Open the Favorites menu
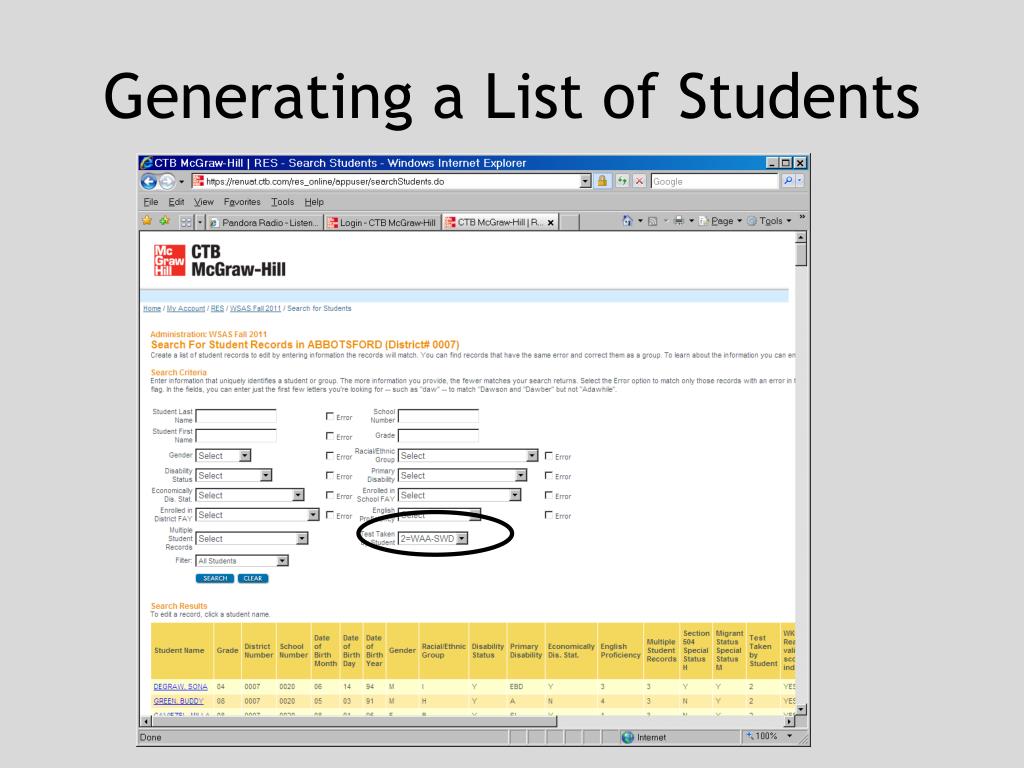The image size is (1024, 768). click(x=242, y=202)
